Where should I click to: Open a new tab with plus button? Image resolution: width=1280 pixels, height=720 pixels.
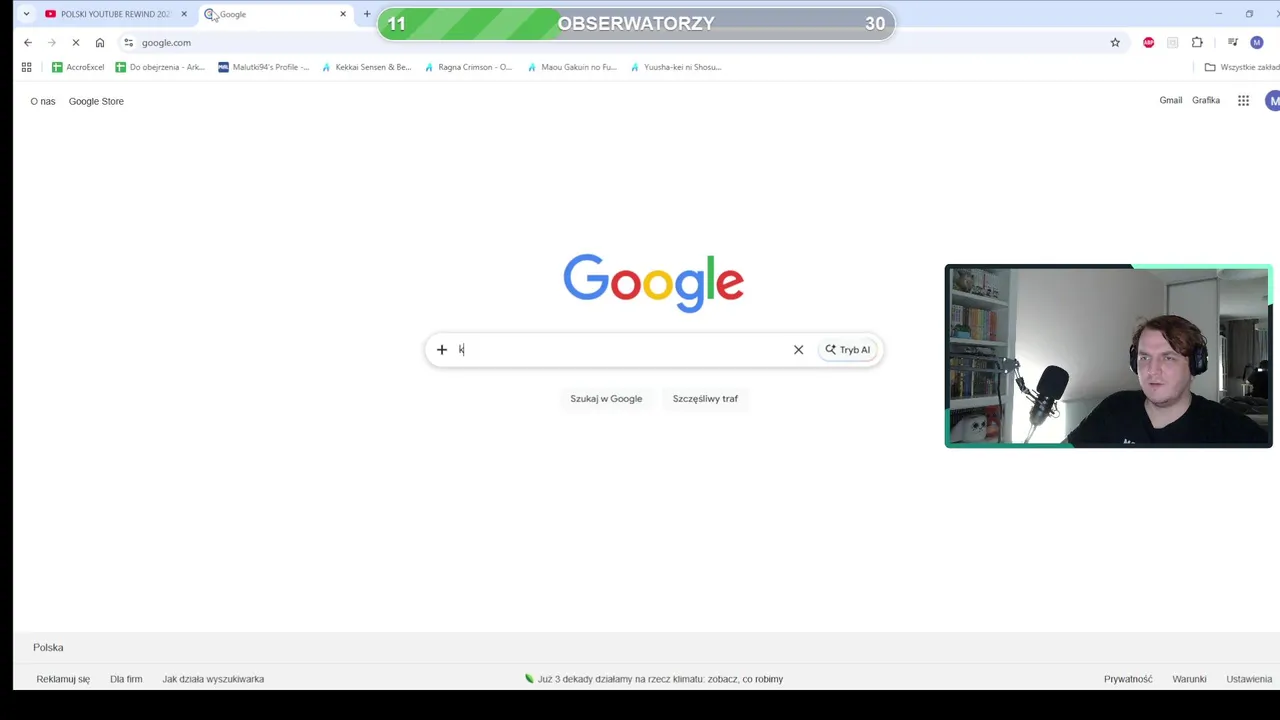click(x=367, y=14)
